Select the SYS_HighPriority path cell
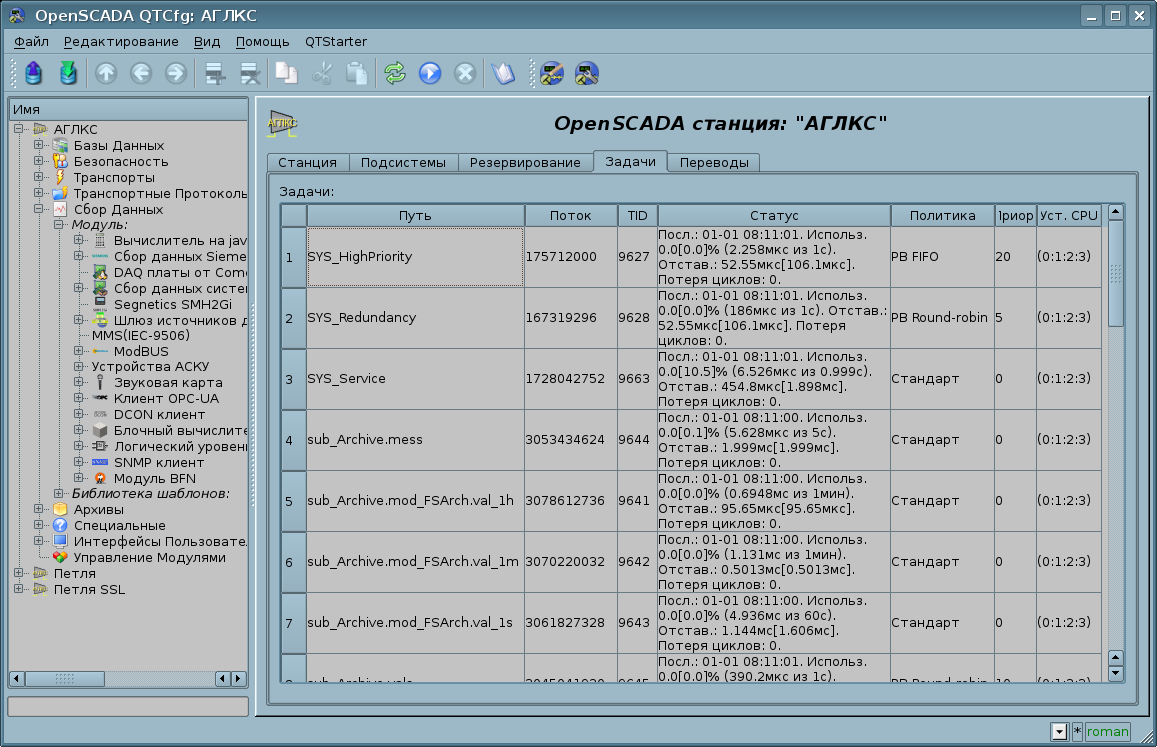This screenshot has height=747, width=1157. 415,257
